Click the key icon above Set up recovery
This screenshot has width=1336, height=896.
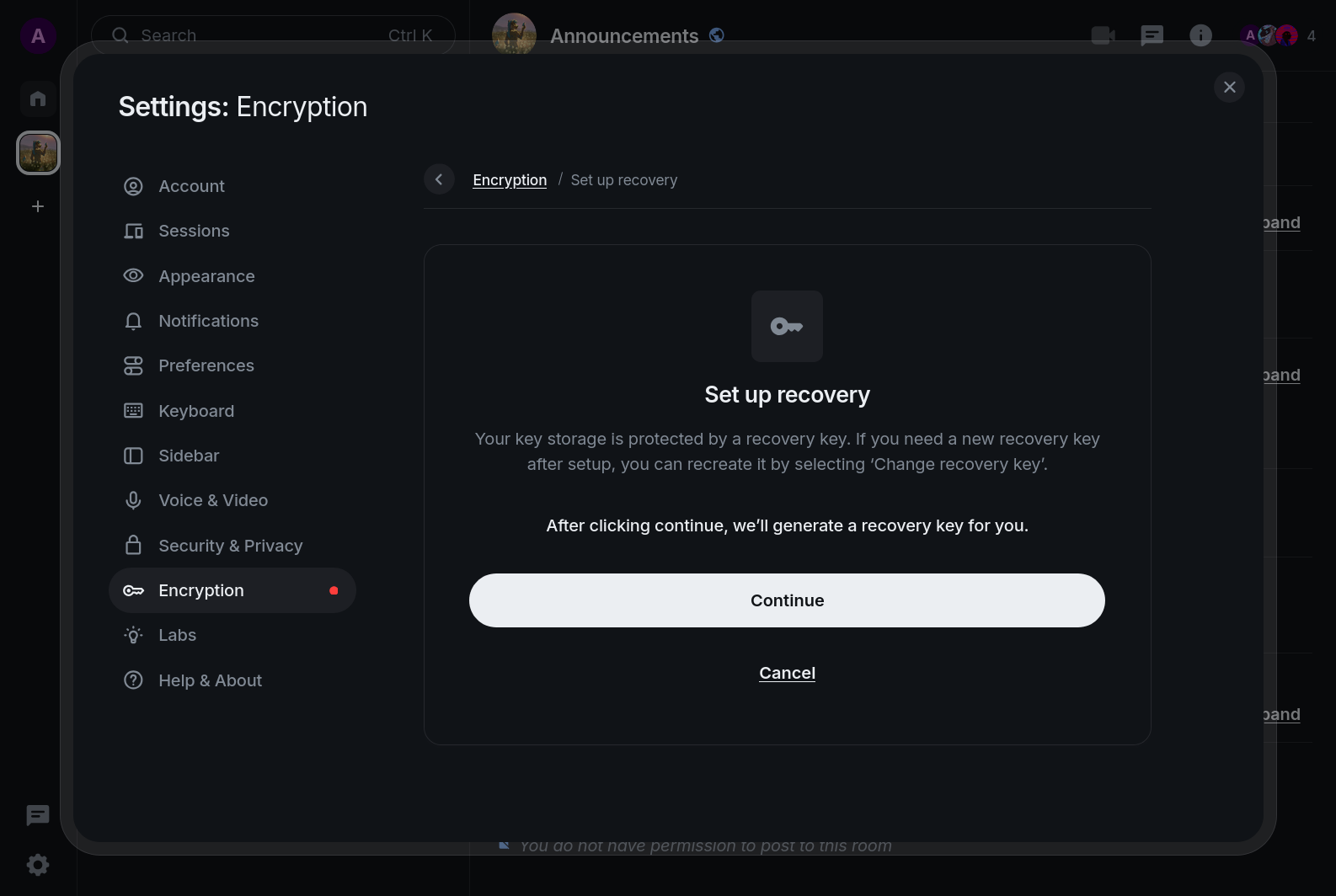(x=787, y=327)
